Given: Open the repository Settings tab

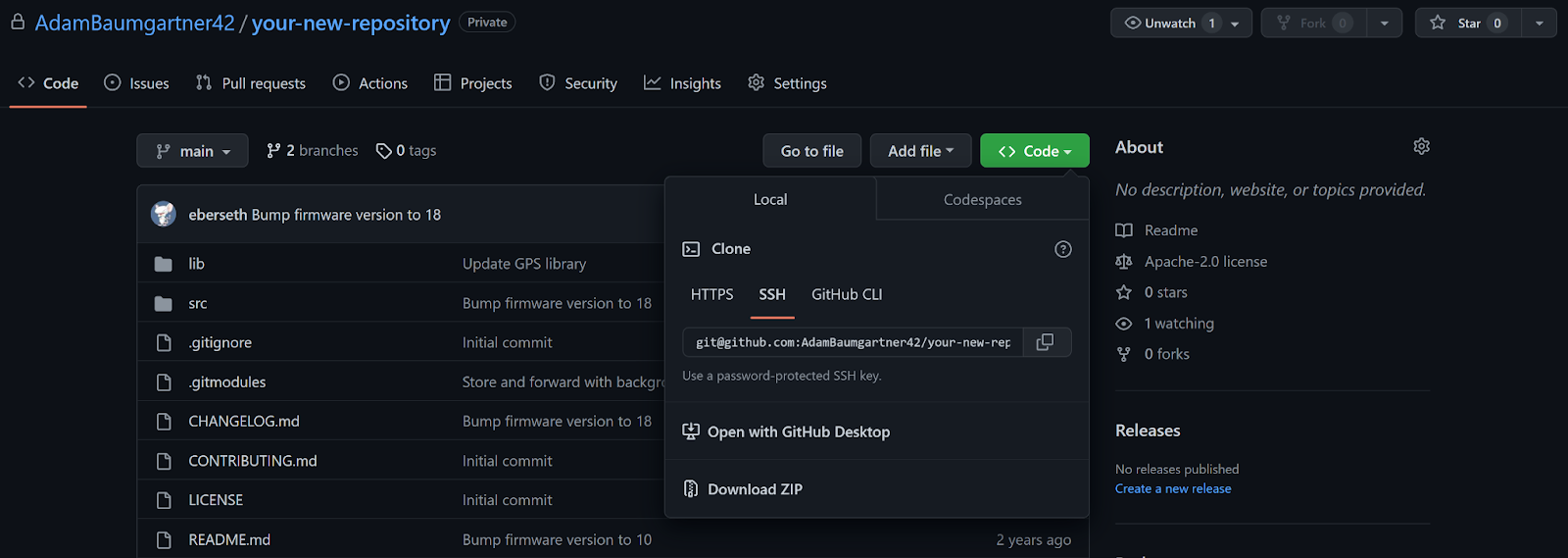Looking at the screenshot, I should 787,83.
